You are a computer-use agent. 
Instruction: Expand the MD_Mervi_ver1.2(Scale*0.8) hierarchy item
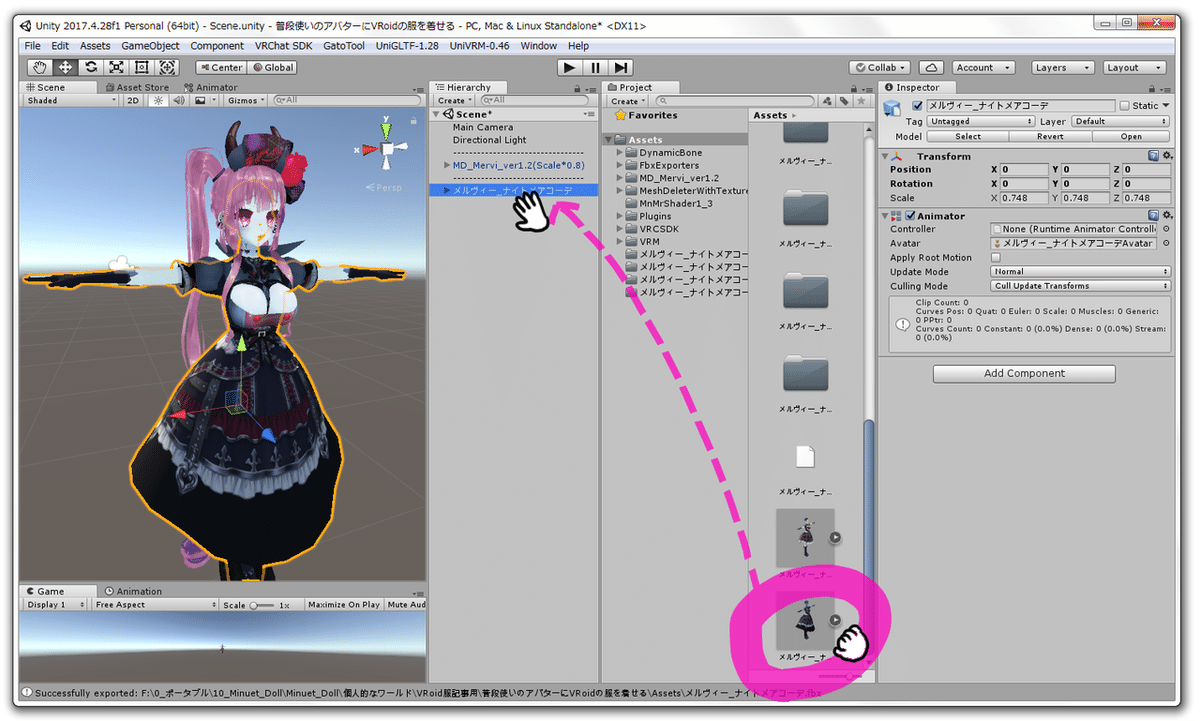tap(446, 165)
